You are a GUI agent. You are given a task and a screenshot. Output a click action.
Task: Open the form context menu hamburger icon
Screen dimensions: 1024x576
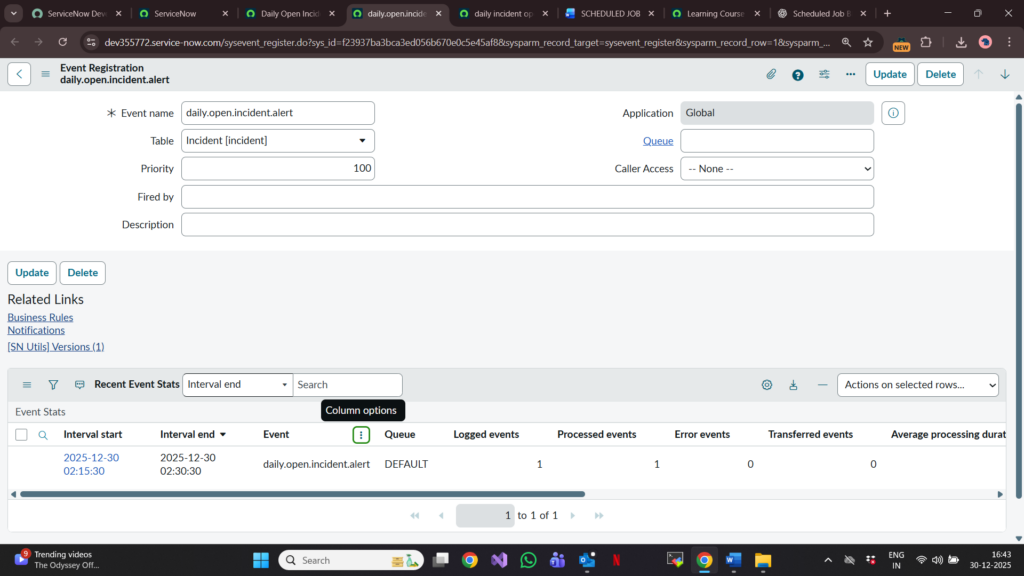pyautogui.click(x=45, y=74)
